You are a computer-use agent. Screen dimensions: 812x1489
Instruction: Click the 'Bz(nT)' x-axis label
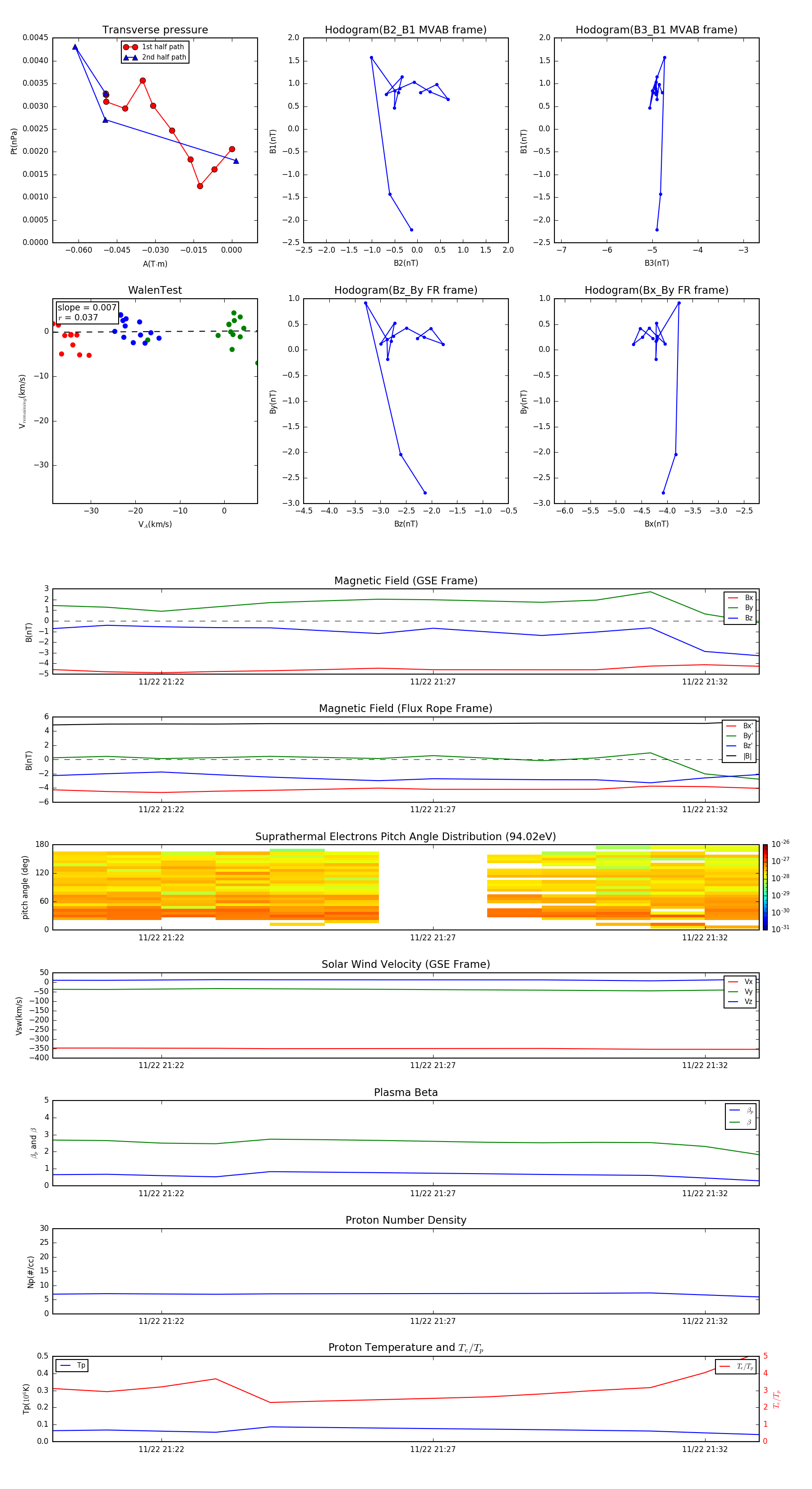coord(406,524)
